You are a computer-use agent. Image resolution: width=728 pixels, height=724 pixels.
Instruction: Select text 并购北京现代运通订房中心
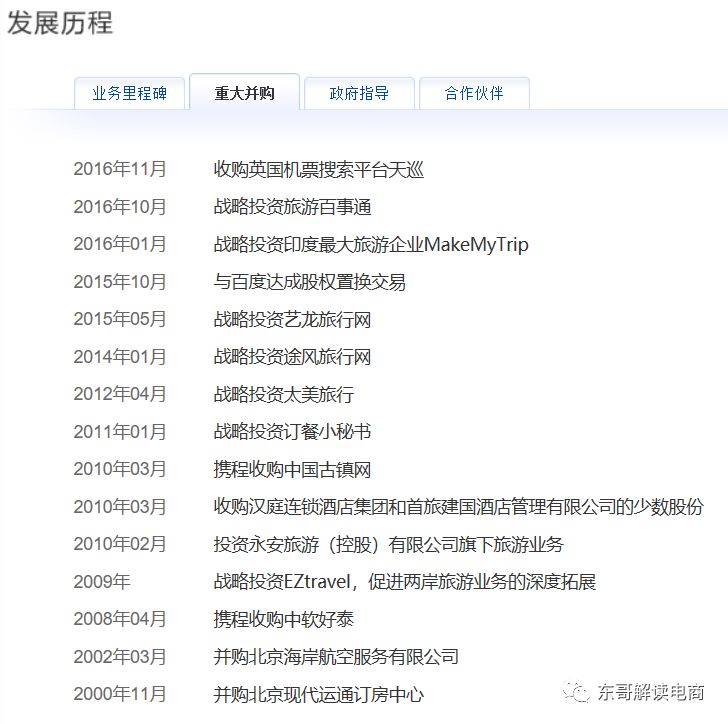coord(318,695)
